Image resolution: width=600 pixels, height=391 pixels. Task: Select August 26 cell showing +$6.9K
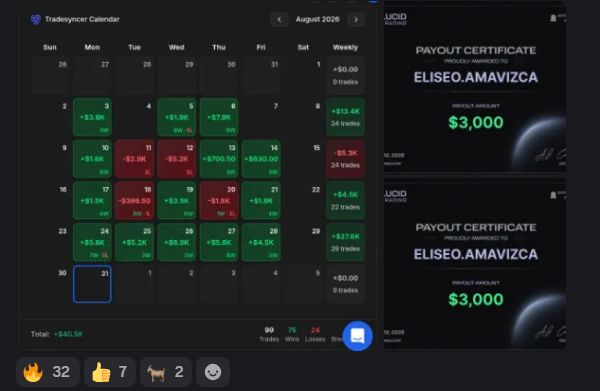(x=176, y=242)
